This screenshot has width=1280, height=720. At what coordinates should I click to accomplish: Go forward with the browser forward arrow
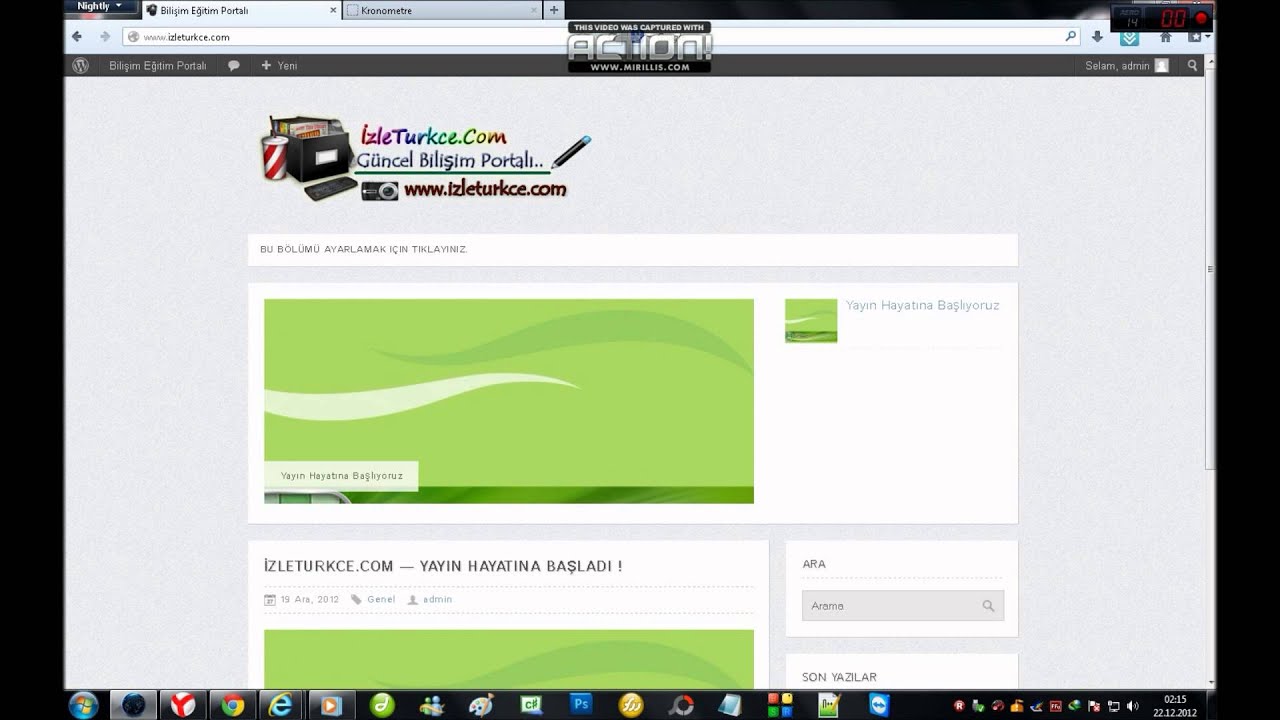tap(103, 37)
